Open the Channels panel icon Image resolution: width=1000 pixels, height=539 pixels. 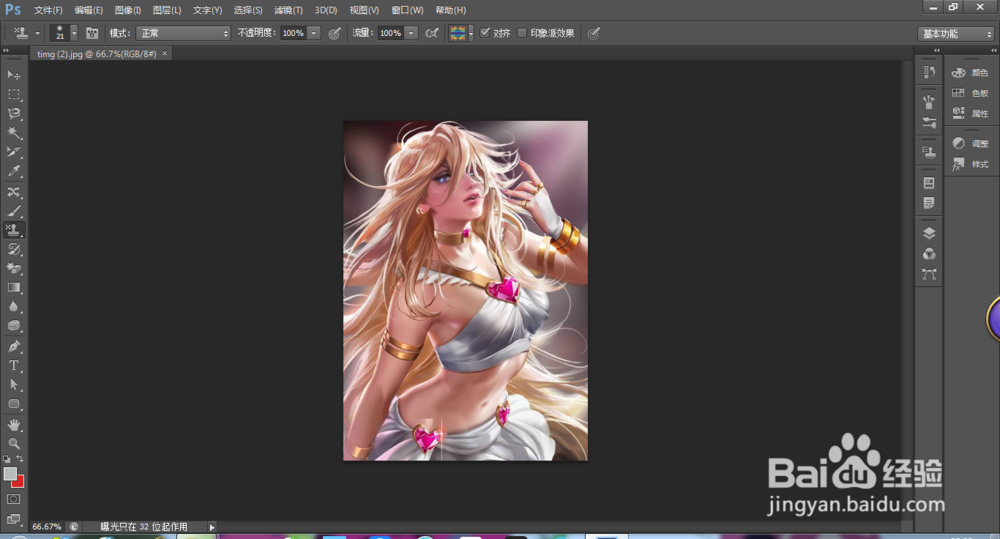(929, 254)
